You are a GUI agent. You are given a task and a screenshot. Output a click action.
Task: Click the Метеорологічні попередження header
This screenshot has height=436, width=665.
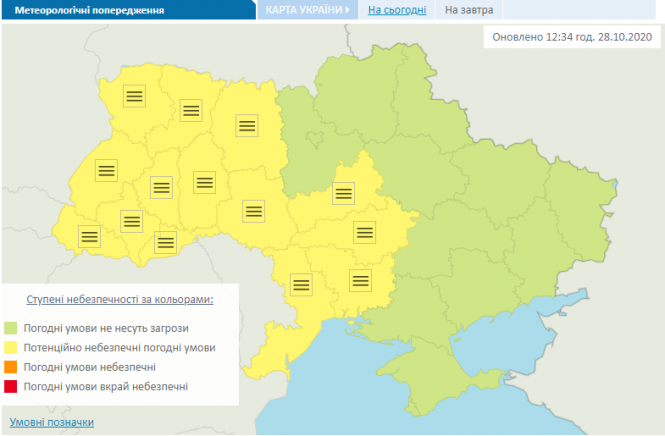click(x=83, y=10)
